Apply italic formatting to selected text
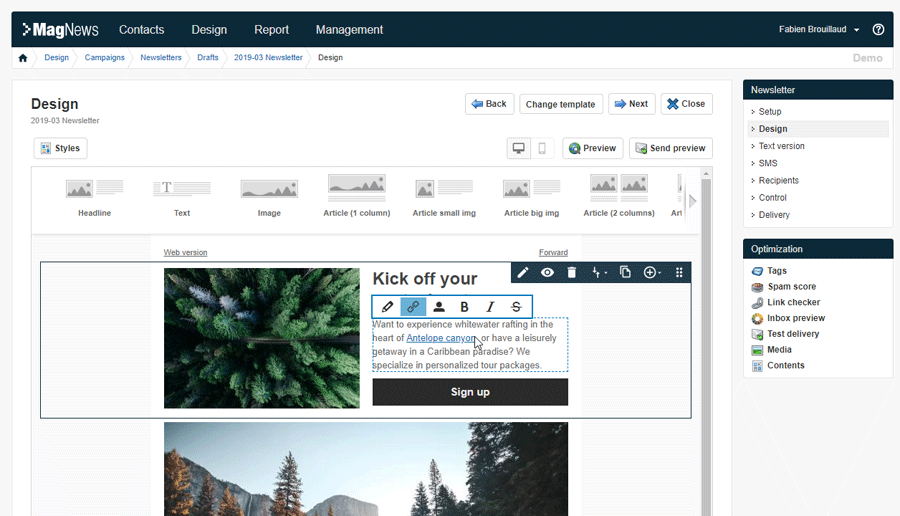This screenshot has height=516, width=900. 490,307
